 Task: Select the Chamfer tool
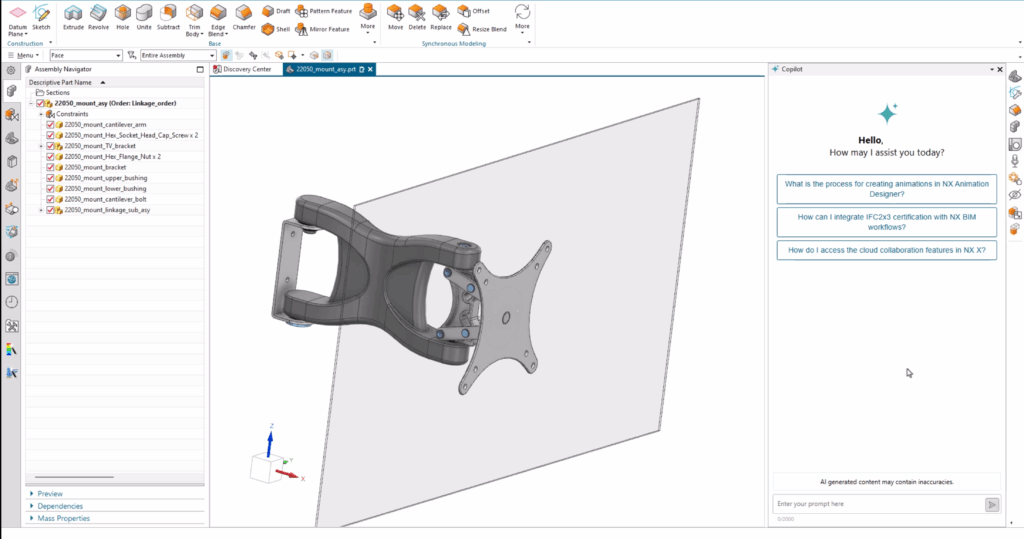coord(244,17)
